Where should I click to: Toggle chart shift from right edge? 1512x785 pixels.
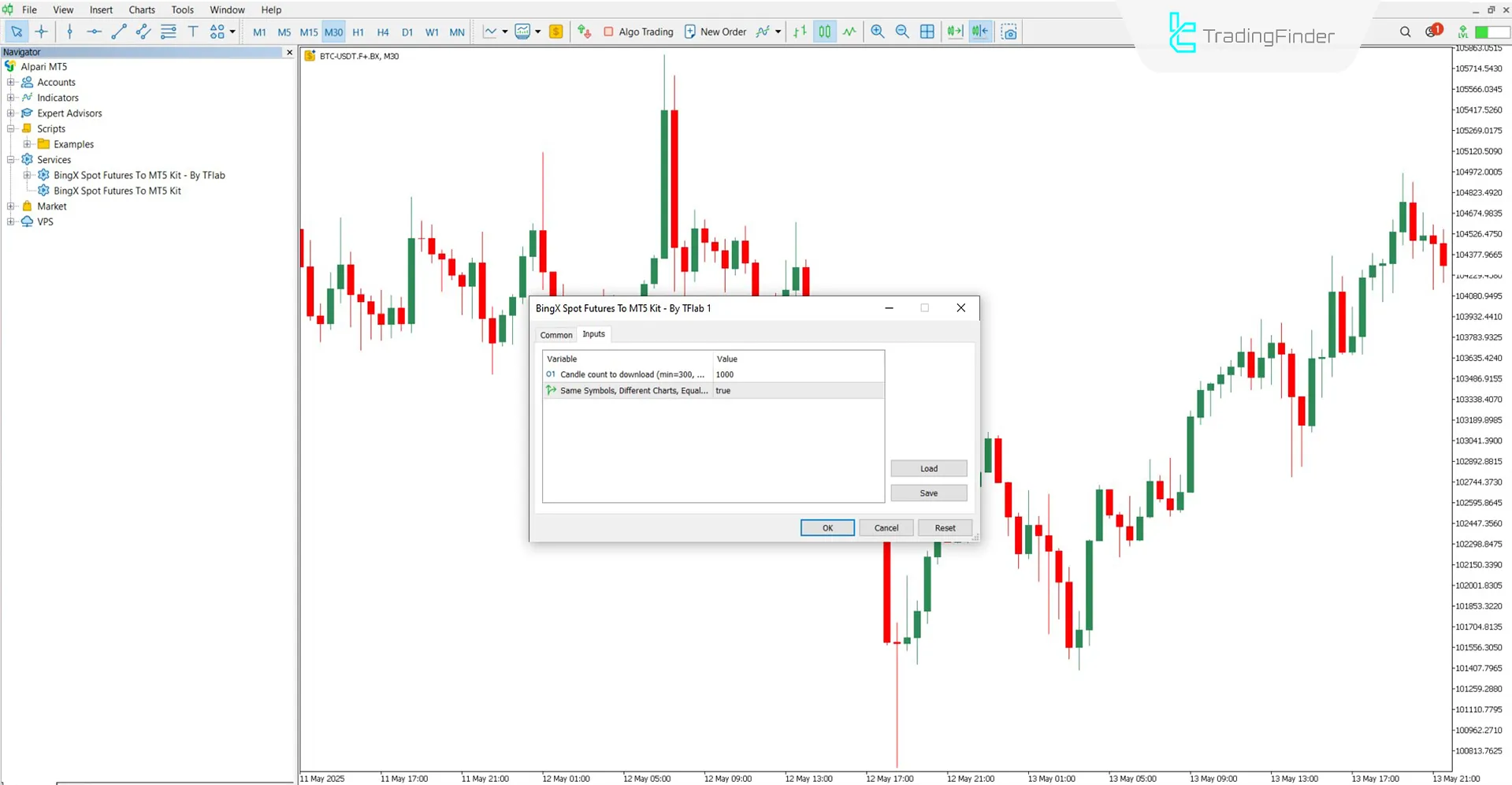[x=979, y=32]
